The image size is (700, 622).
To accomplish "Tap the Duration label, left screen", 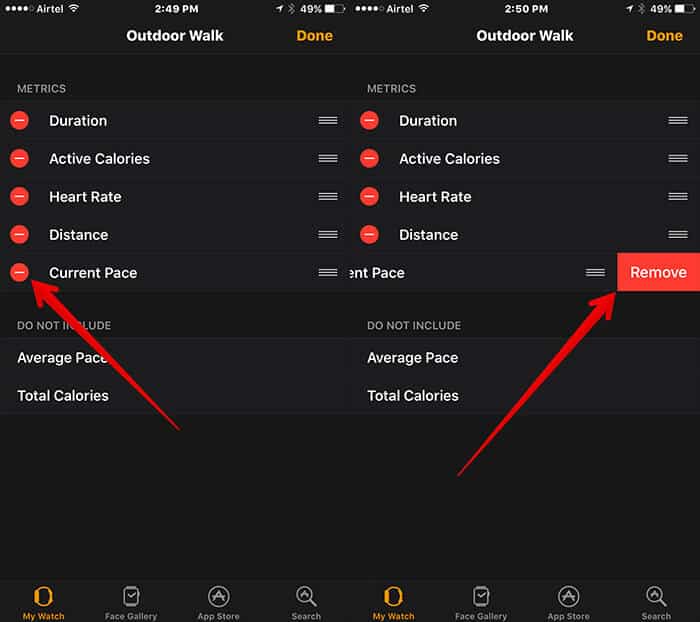I will pyautogui.click(x=78, y=121).
